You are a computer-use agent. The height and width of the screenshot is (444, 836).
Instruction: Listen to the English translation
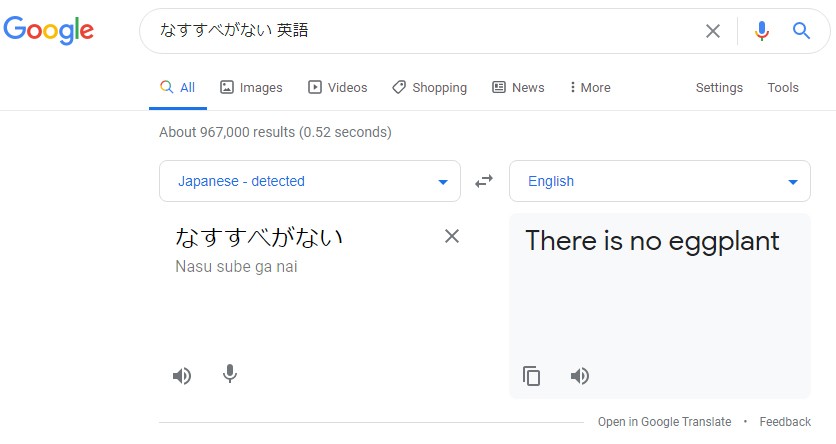click(580, 376)
